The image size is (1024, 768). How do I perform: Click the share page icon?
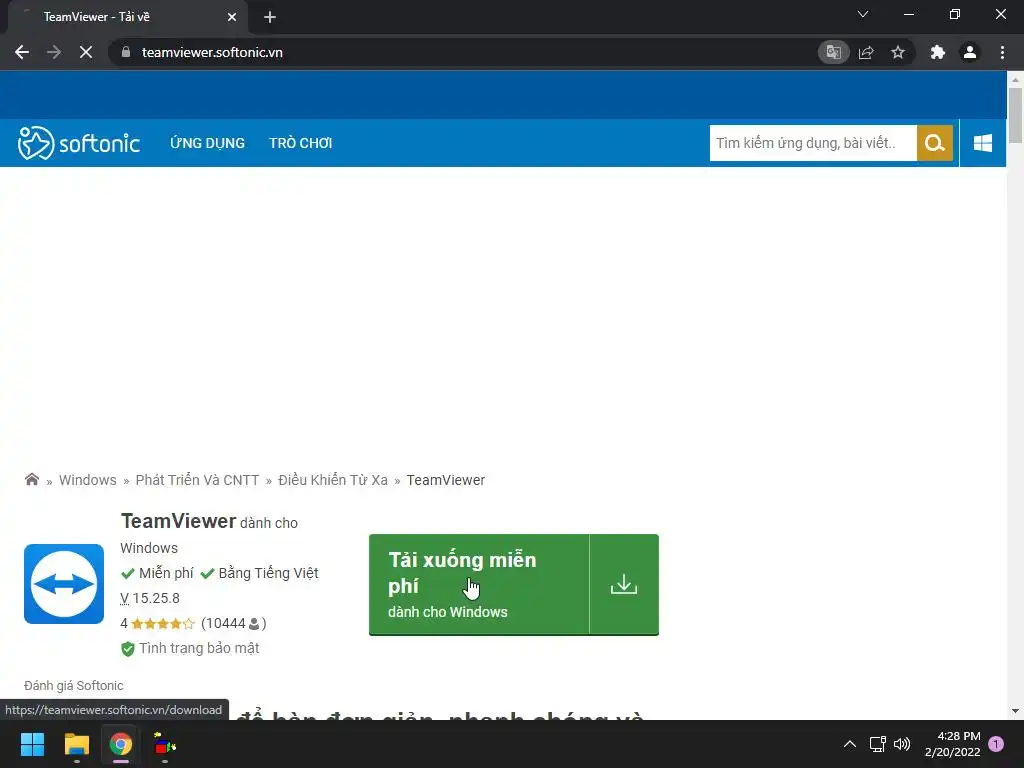866,52
